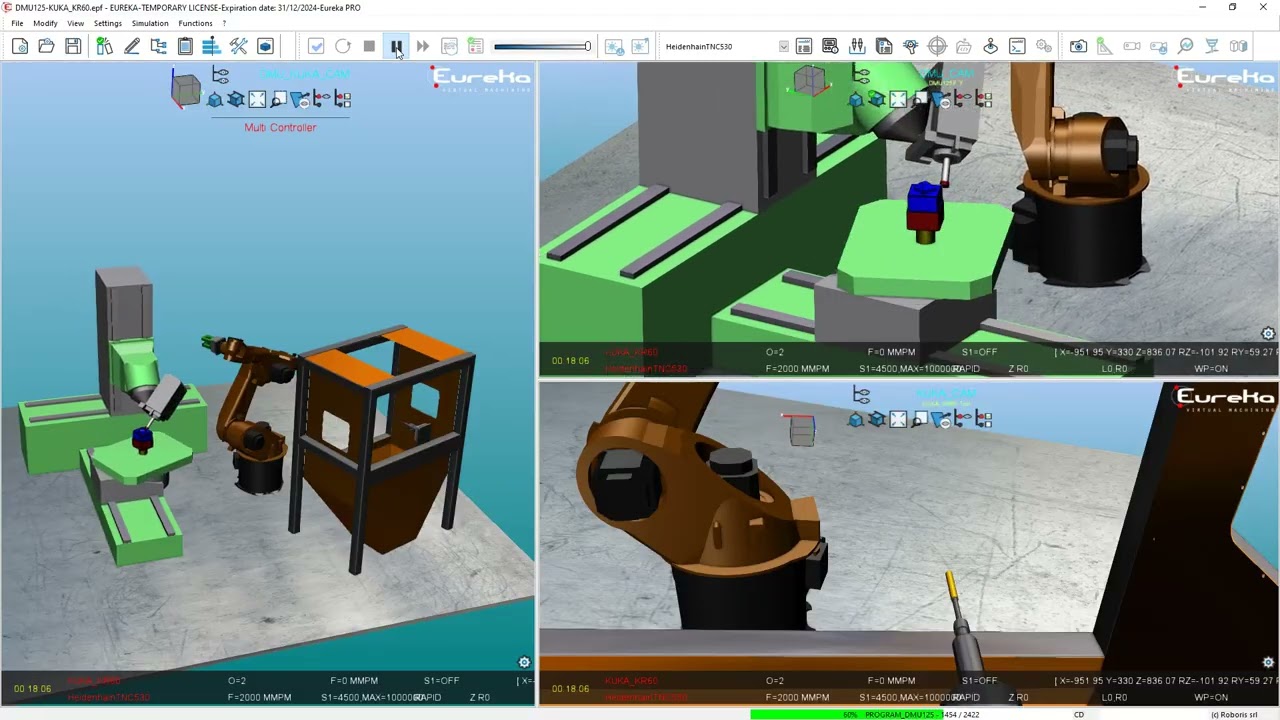Open the wrench and screwdriver settings icon

point(238,46)
